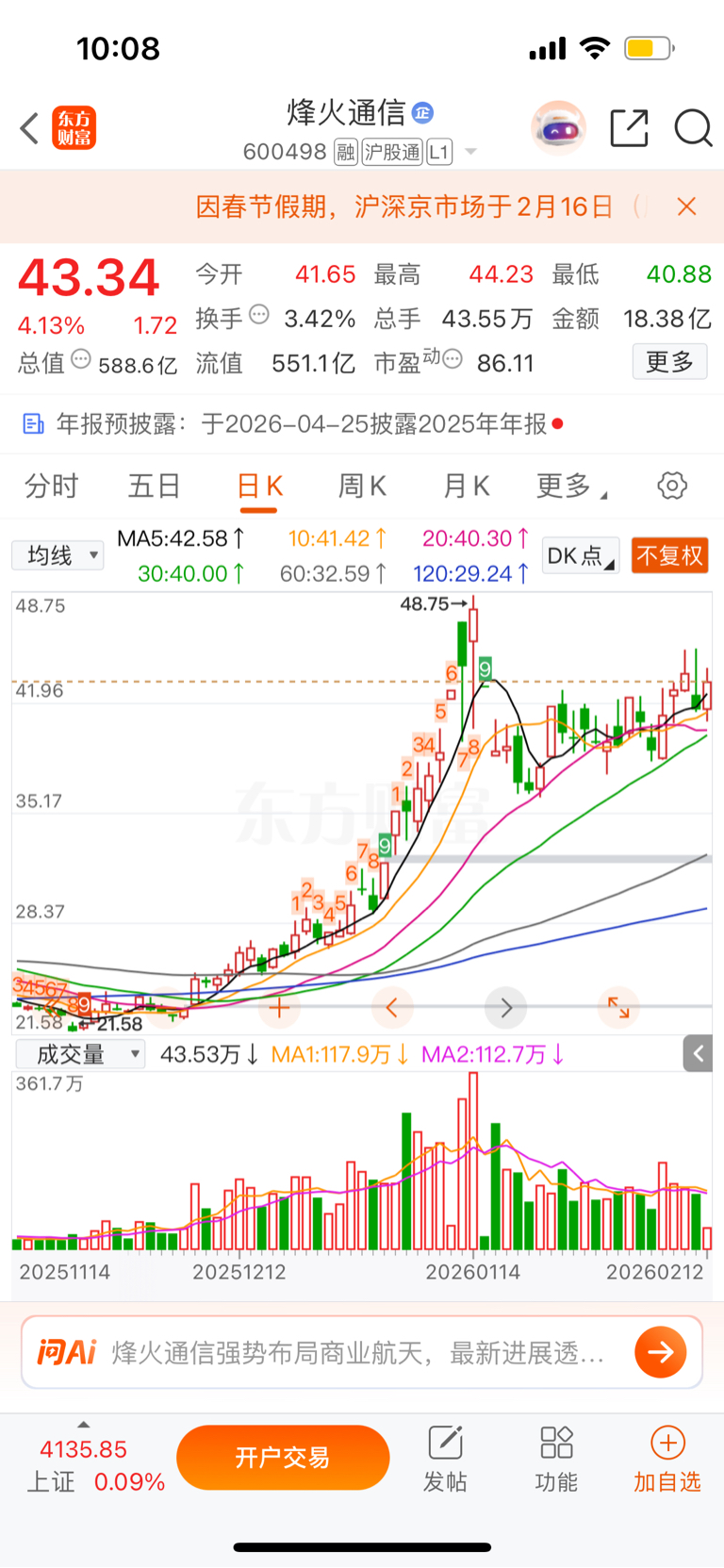
Task: Tap the 120:29.24 moving average value
Action: (x=471, y=573)
